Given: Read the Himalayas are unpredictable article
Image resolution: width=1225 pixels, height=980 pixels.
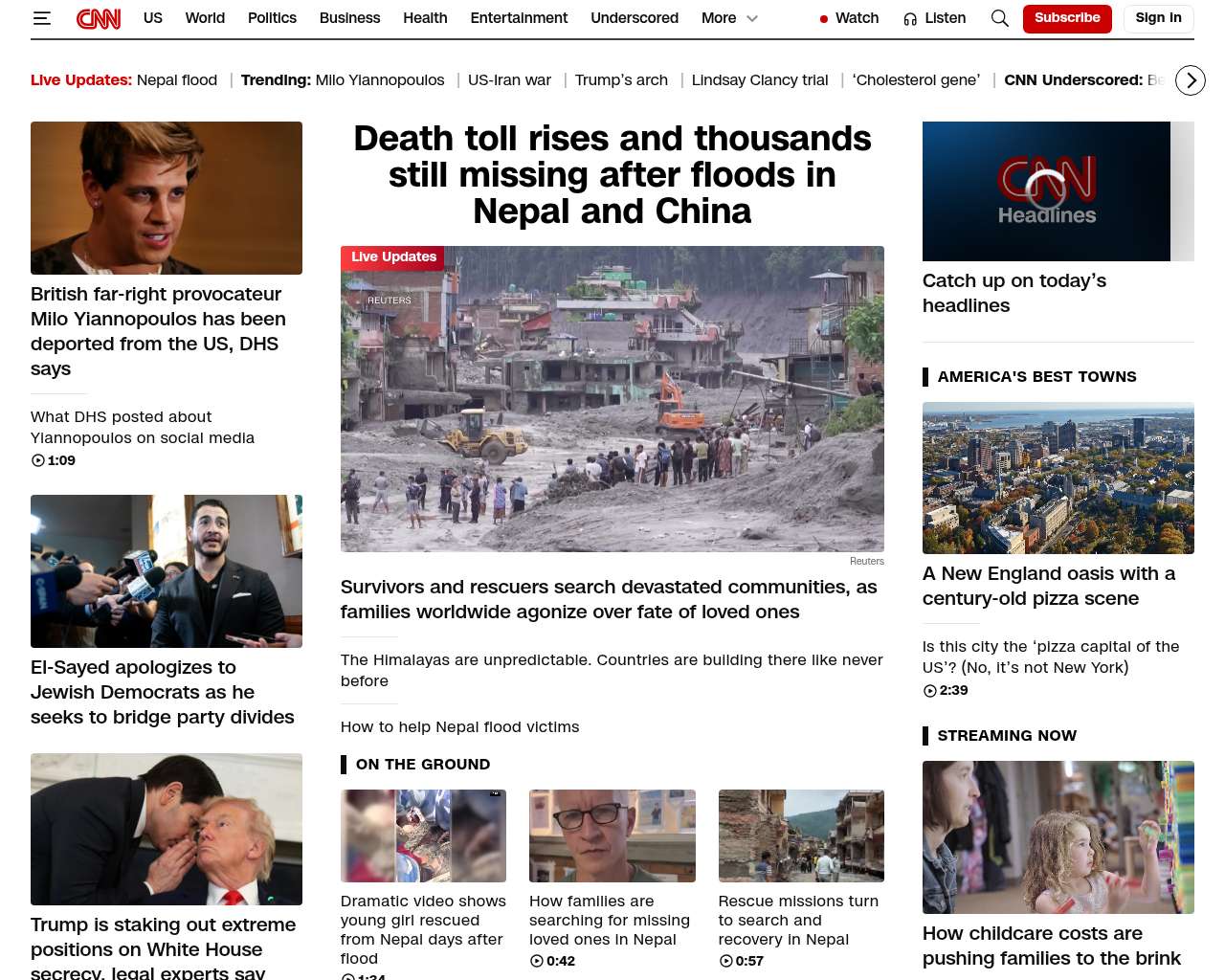Looking at the screenshot, I should [612, 670].
